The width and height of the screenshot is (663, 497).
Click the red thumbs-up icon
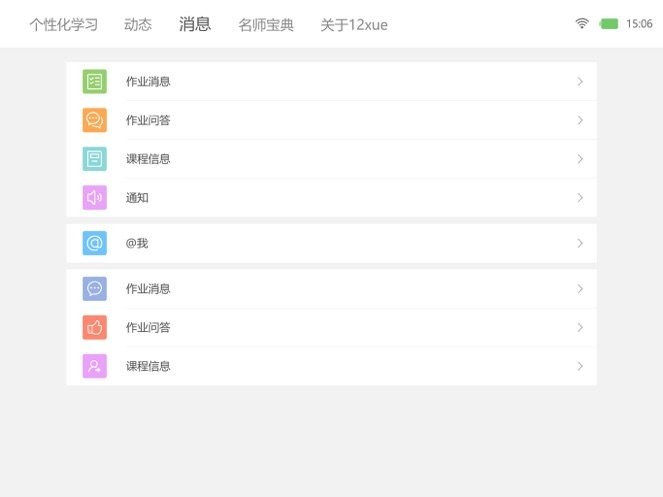(x=94, y=327)
